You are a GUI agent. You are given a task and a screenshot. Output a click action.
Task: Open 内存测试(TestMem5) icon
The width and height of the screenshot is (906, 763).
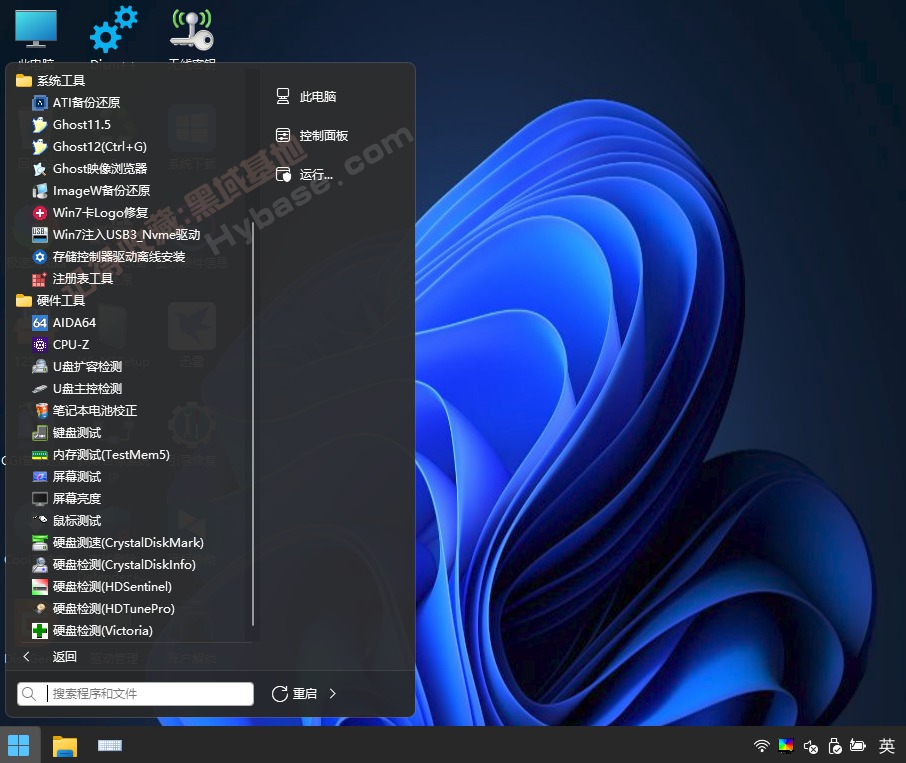coord(39,455)
